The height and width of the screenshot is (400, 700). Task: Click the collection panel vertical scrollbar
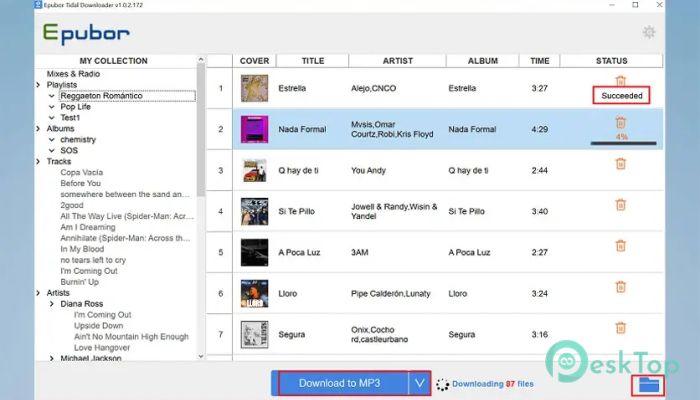point(200,129)
